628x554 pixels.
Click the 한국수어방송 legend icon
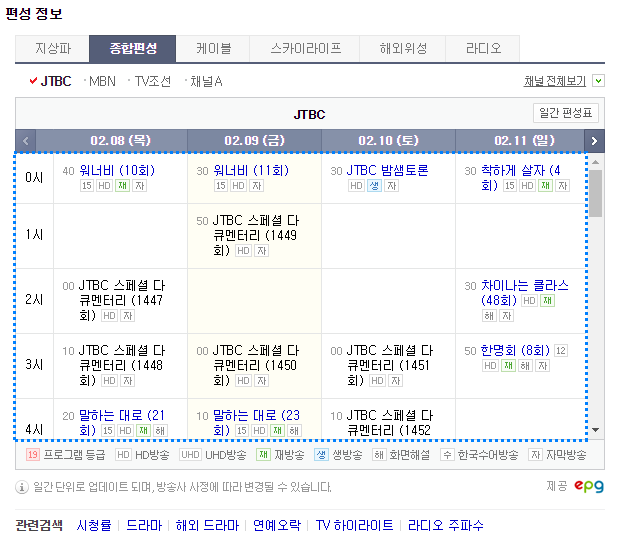pyautogui.click(x=447, y=455)
